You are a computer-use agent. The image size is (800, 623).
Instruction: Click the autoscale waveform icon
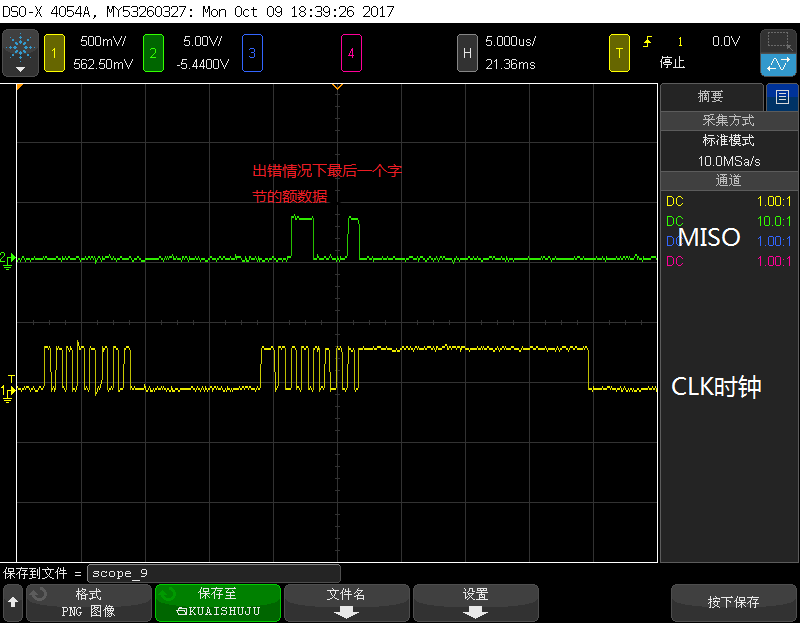point(779,65)
